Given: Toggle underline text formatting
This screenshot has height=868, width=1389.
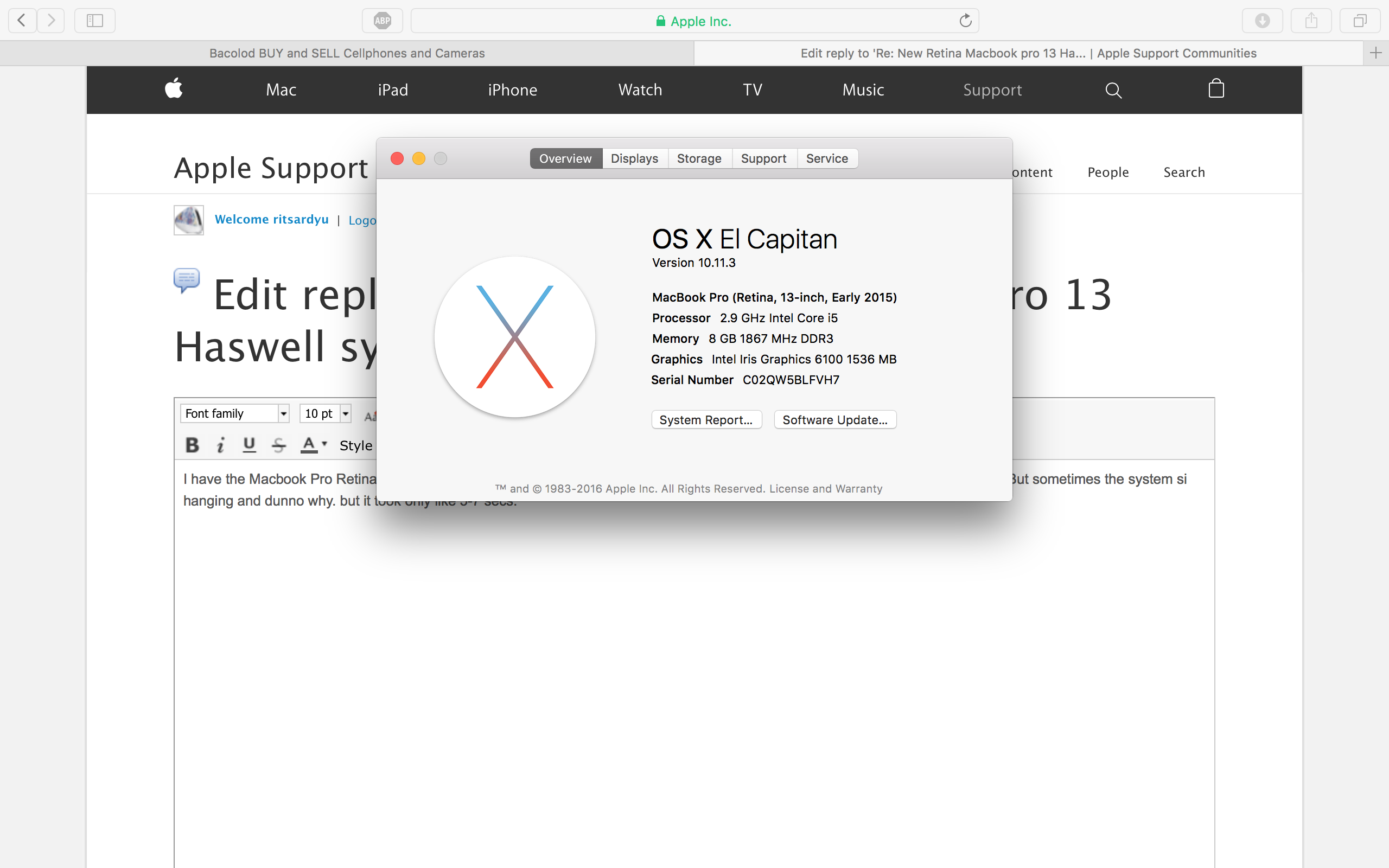Looking at the screenshot, I should point(249,445).
